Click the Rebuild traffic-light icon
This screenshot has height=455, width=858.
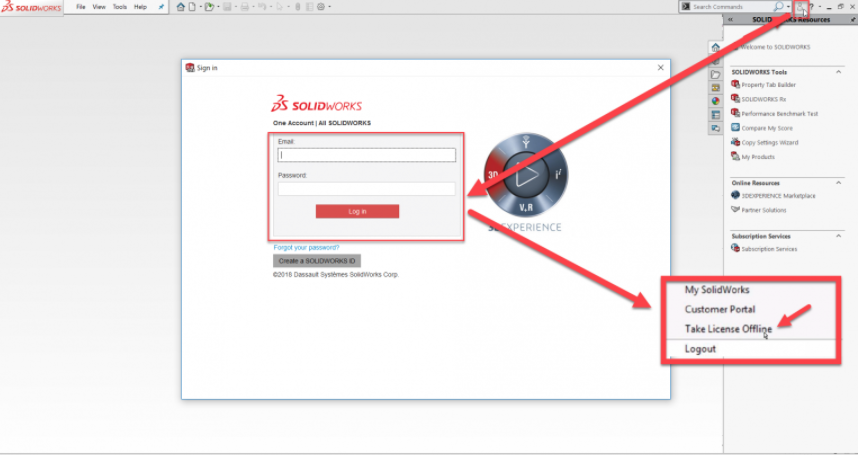tap(298, 7)
